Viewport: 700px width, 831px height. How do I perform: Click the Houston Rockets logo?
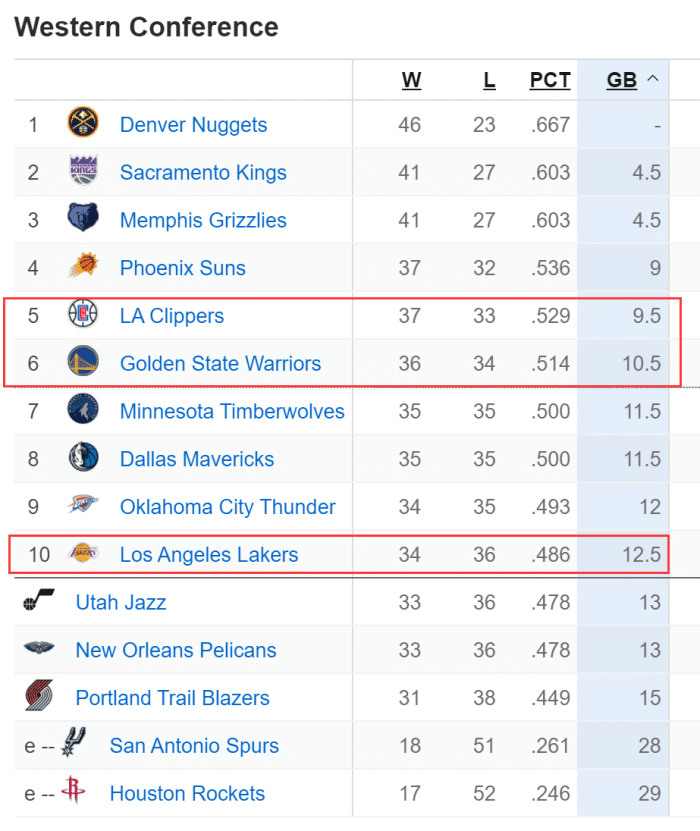(x=73, y=792)
